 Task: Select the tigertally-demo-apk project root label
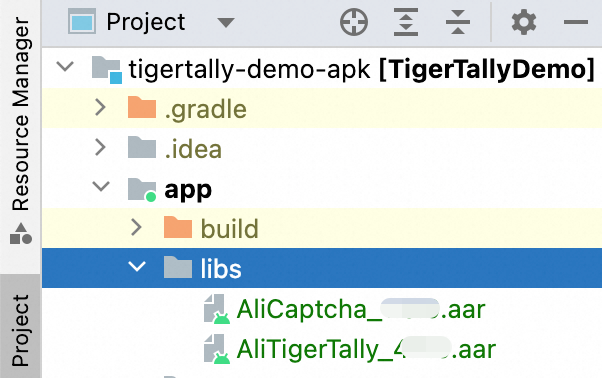[249, 70]
